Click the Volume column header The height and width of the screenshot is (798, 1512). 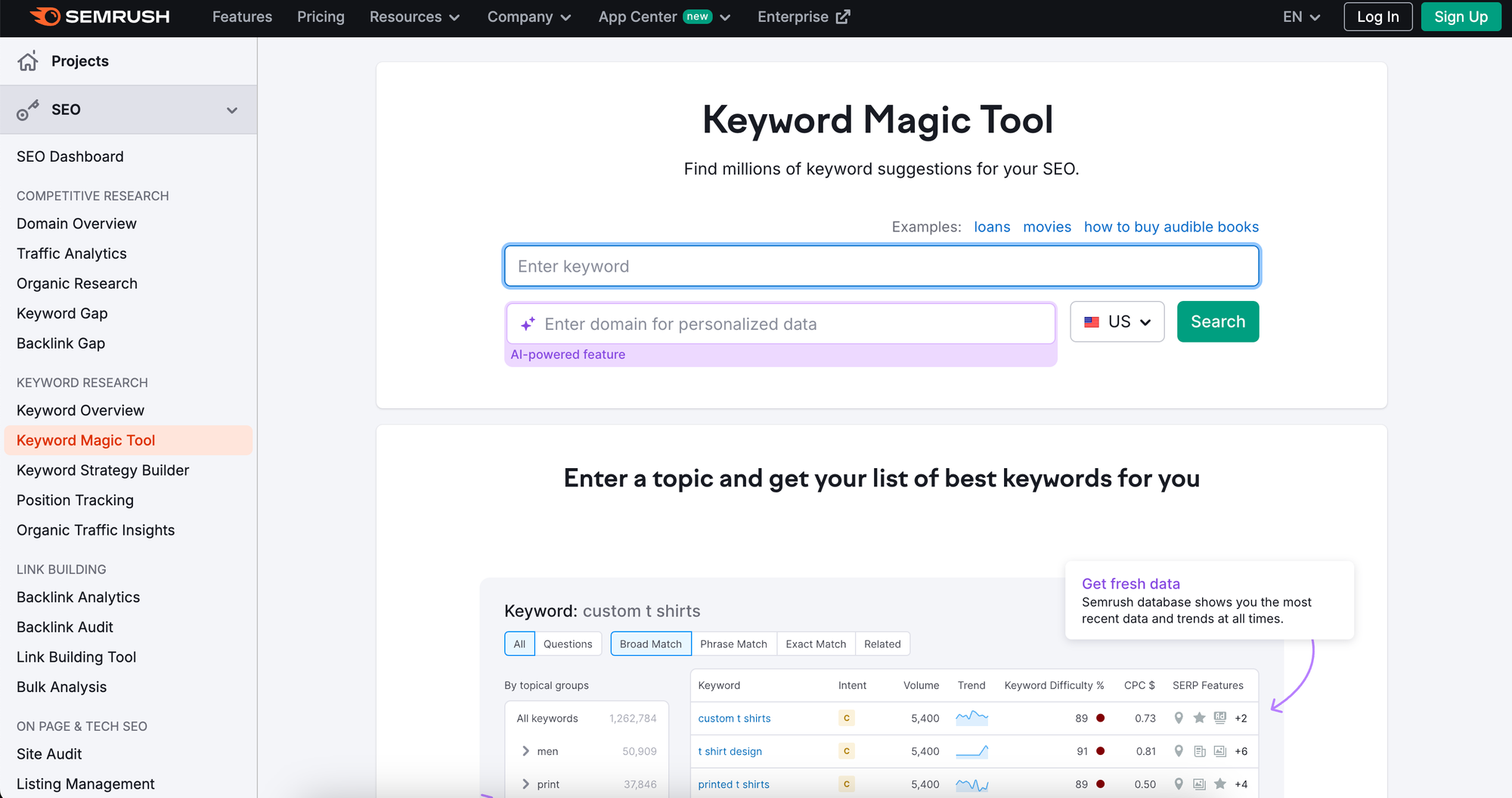[921, 685]
